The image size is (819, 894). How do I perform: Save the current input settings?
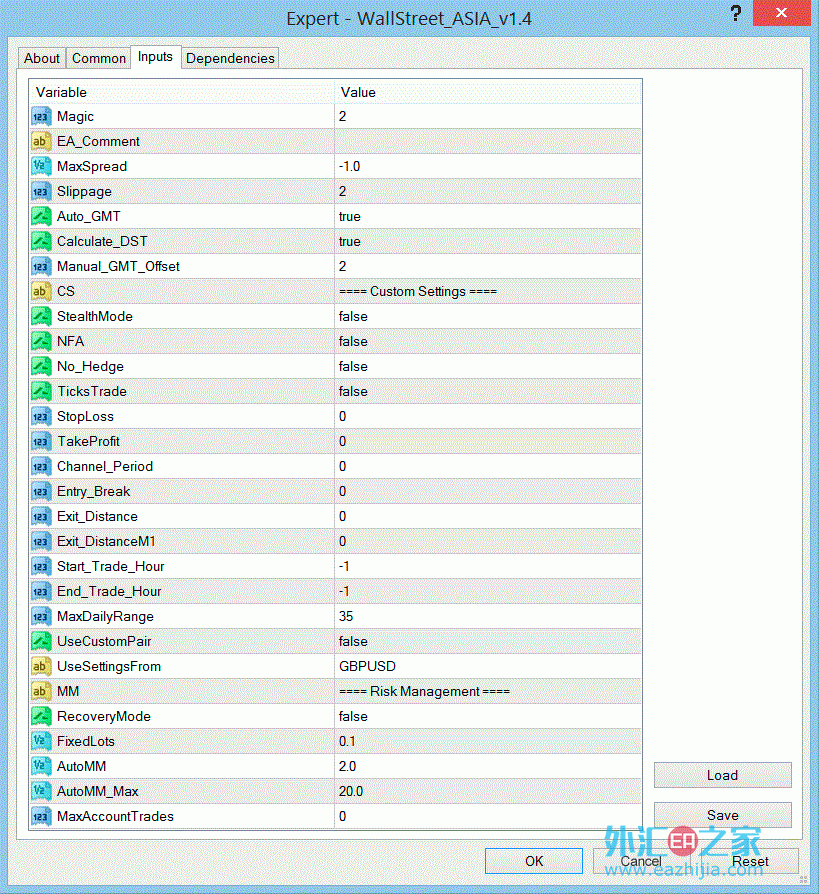[x=723, y=815]
